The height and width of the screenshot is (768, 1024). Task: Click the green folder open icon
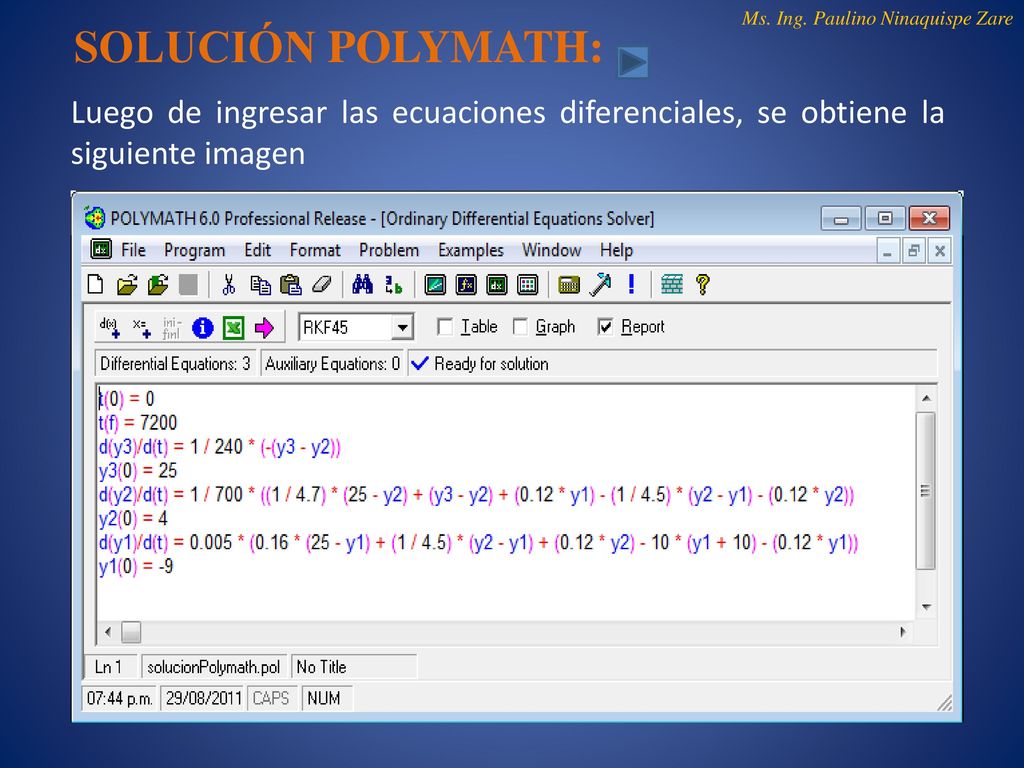157,285
